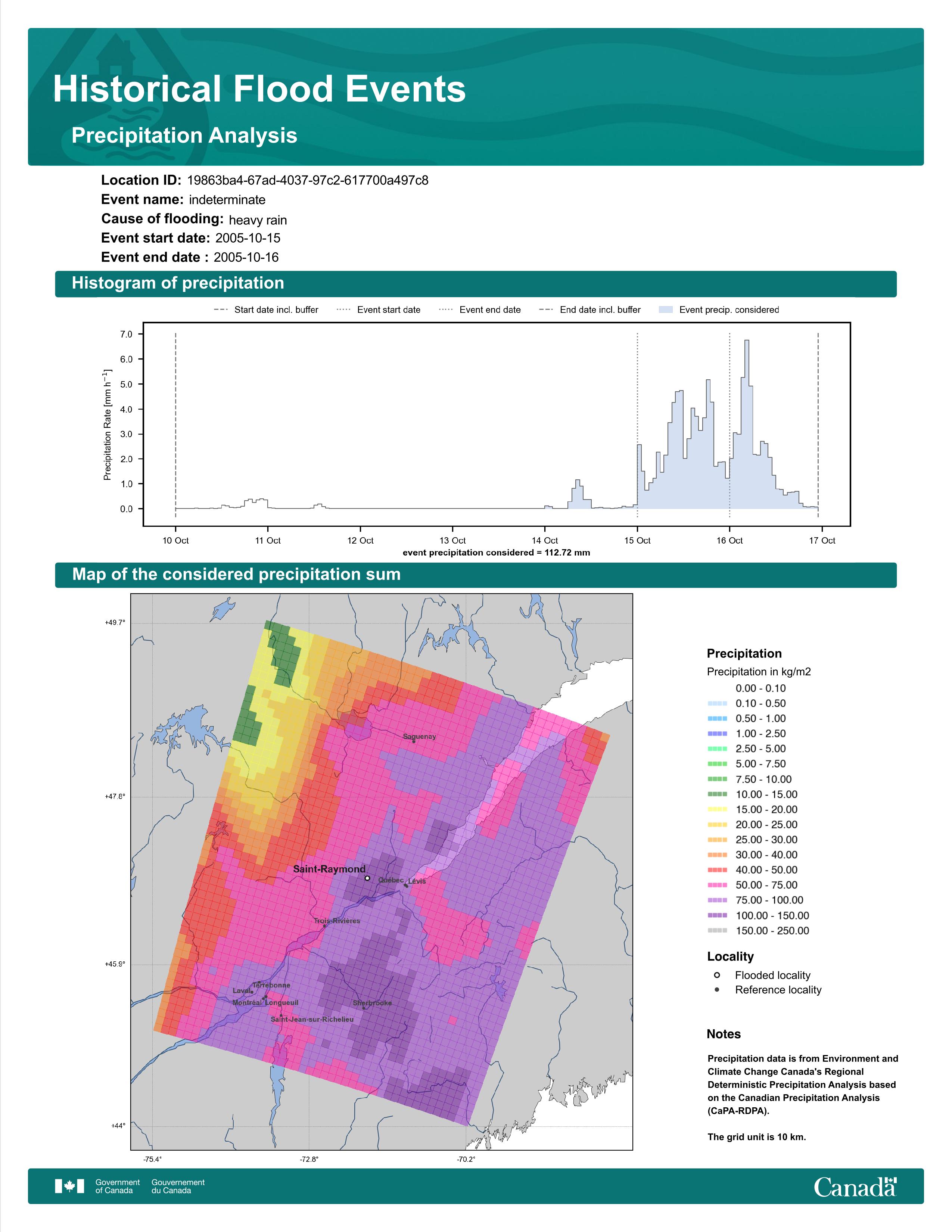Click the Flooded locality legend circle

717,975
